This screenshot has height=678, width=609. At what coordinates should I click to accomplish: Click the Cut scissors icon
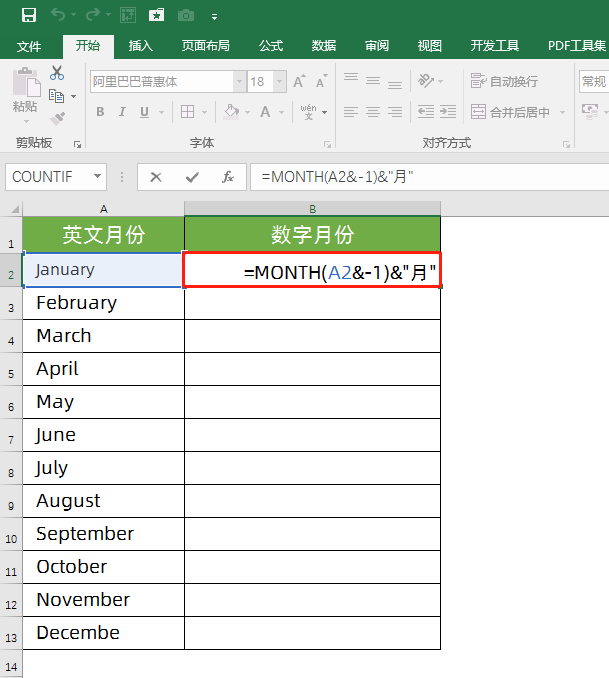tap(57, 73)
